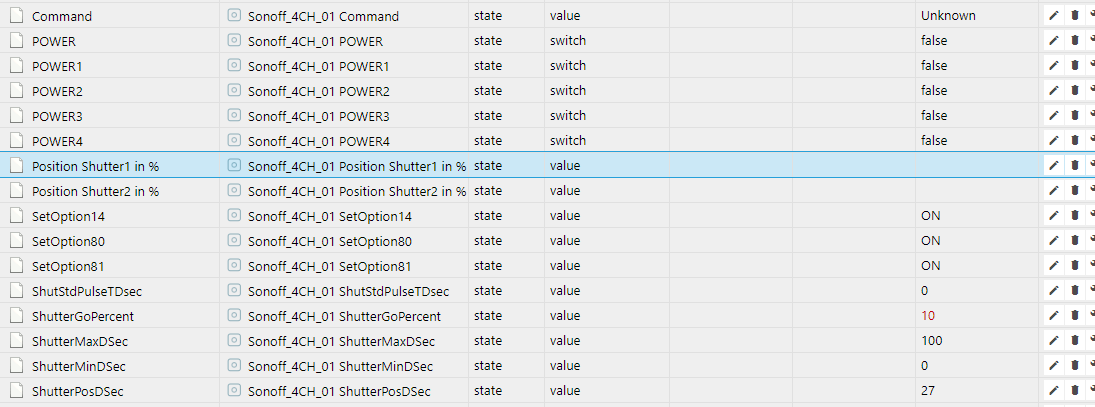Delete ShutStdPulseTDsec with trash icon

coord(1075,291)
